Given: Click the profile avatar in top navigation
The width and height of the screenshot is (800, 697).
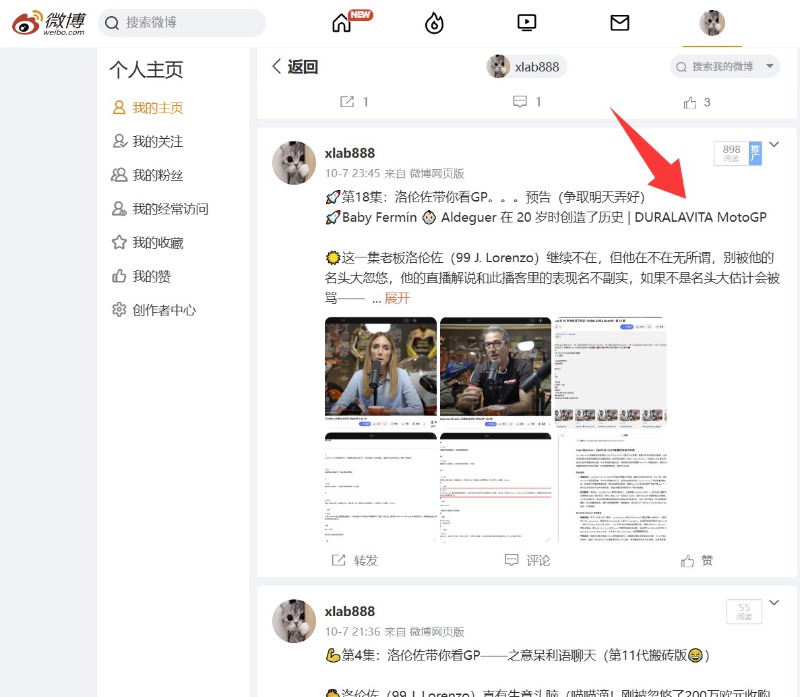Looking at the screenshot, I should tap(712, 23).
